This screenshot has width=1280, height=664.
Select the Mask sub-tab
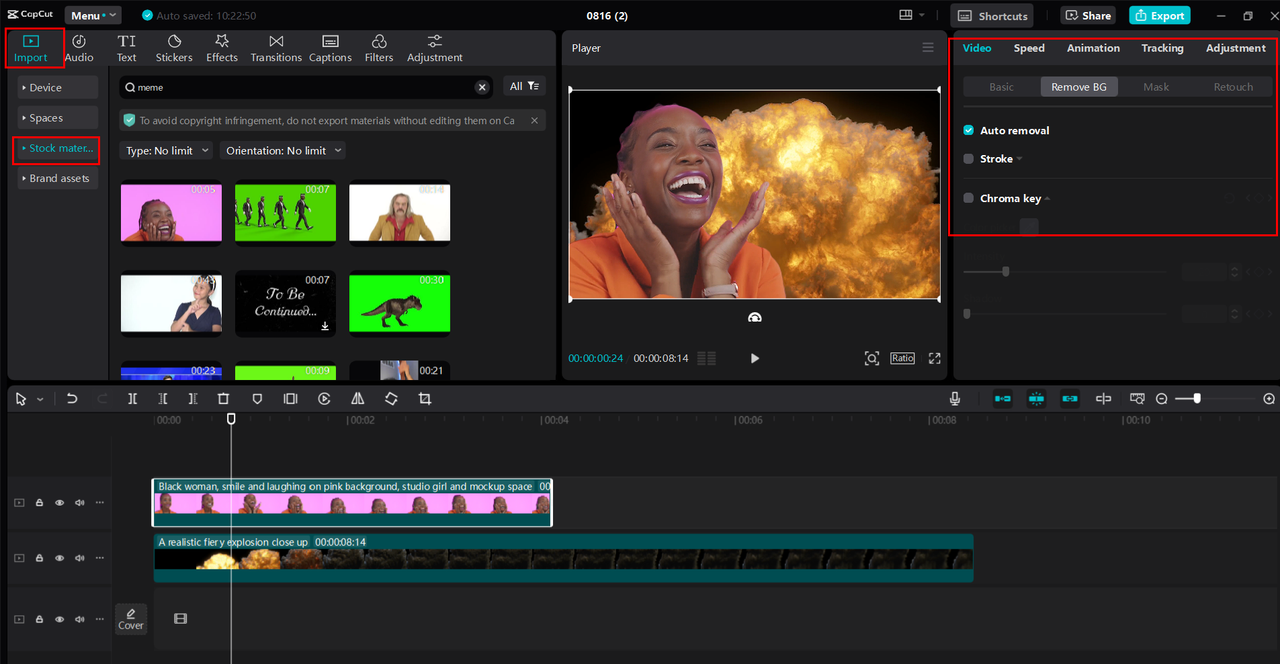point(1156,87)
